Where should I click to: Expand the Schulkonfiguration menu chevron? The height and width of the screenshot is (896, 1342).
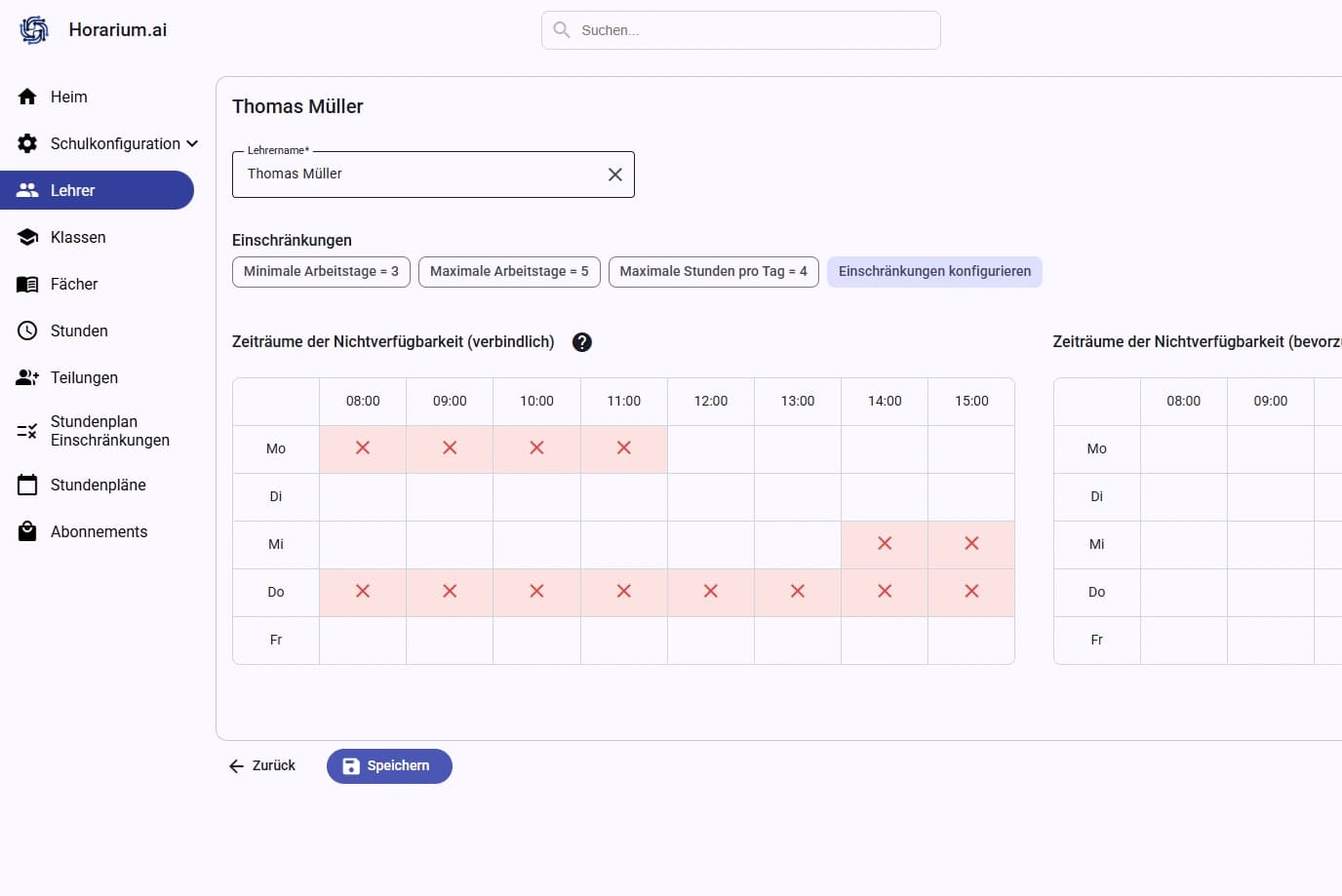pyautogui.click(x=192, y=143)
